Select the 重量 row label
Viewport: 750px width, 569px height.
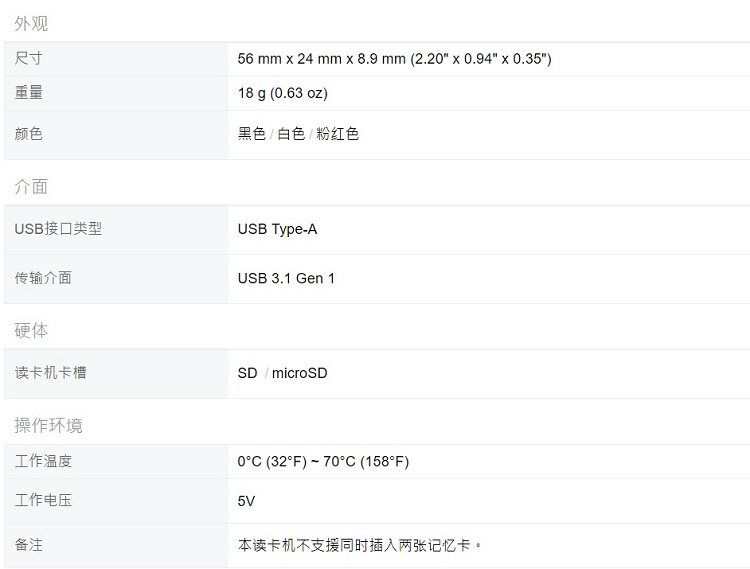click(x=29, y=92)
